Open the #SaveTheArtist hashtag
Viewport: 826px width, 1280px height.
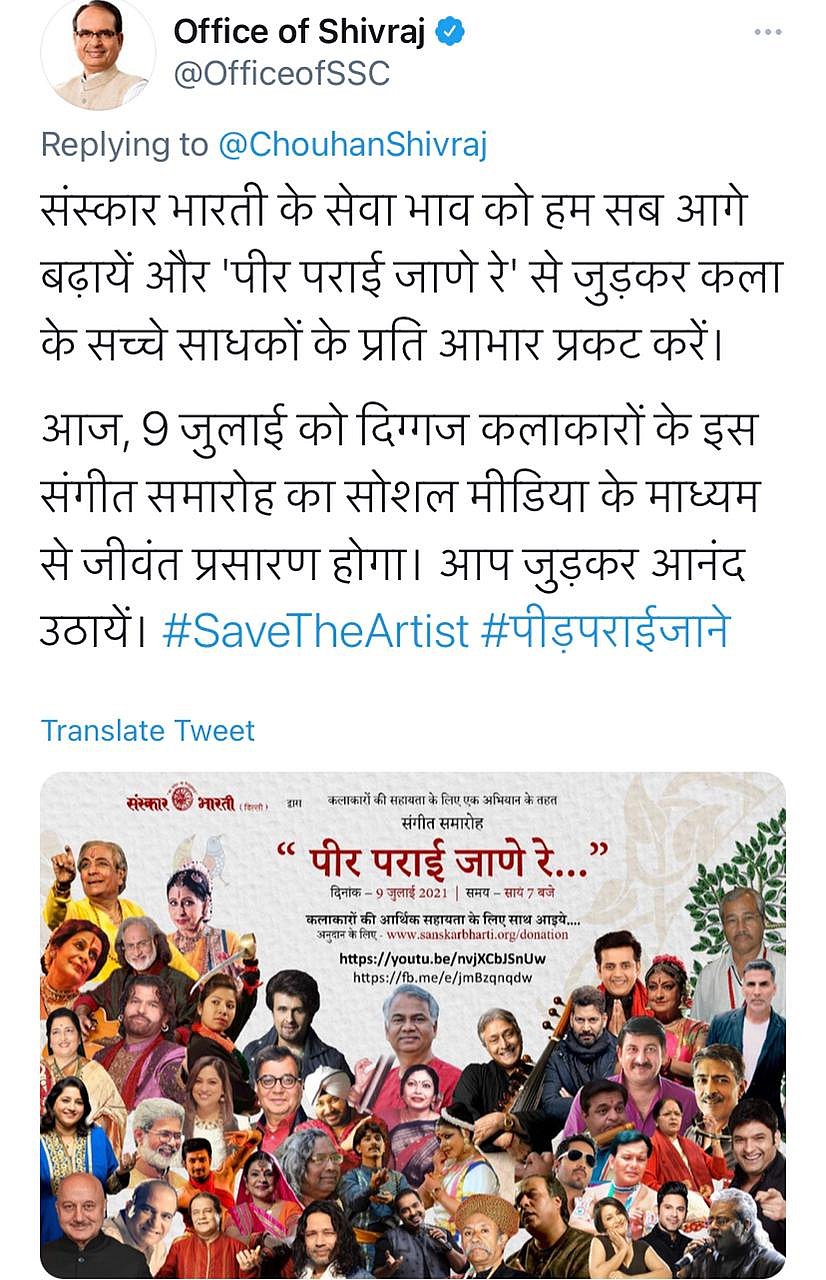click(315, 631)
